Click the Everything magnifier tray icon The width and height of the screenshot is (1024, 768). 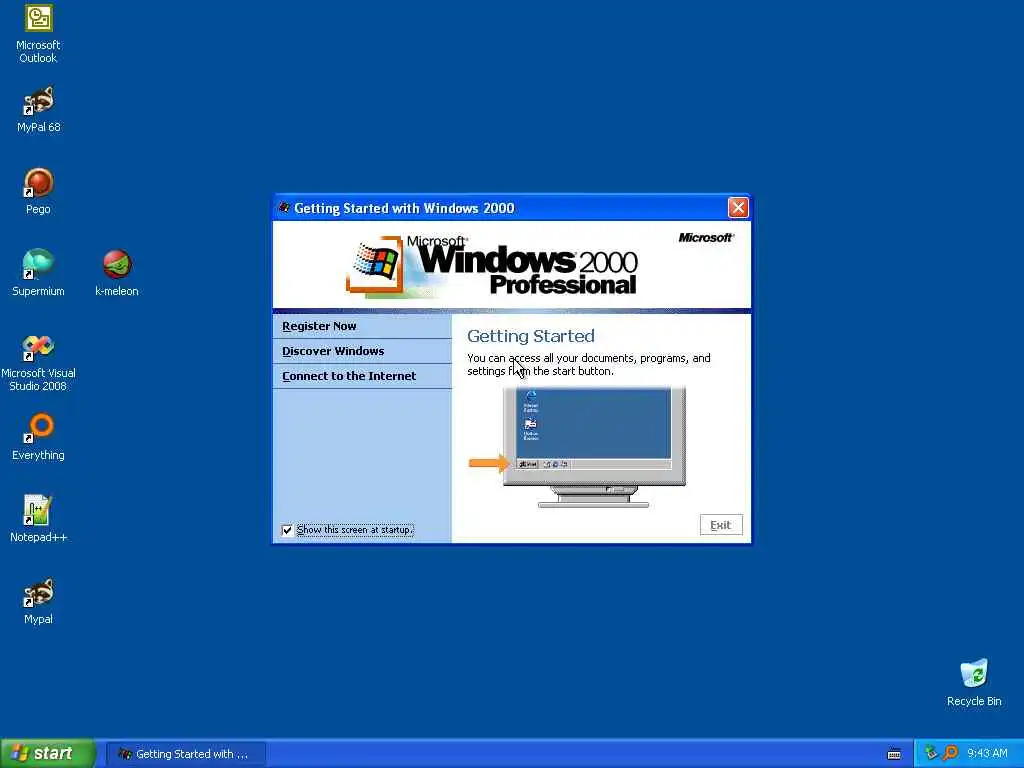point(950,753)
